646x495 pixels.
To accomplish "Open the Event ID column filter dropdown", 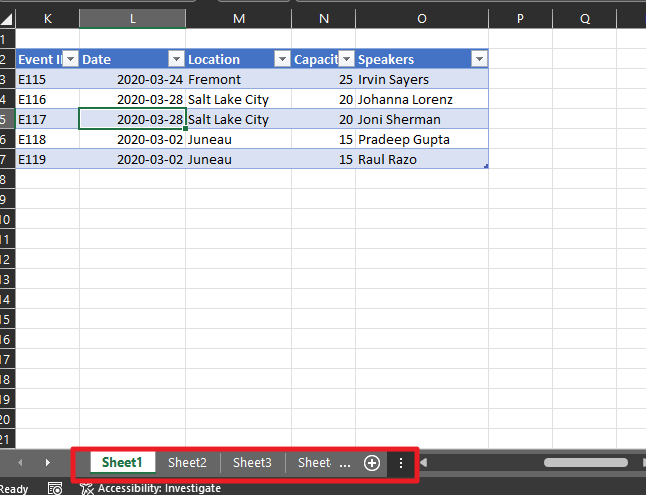I will (70, 60).
